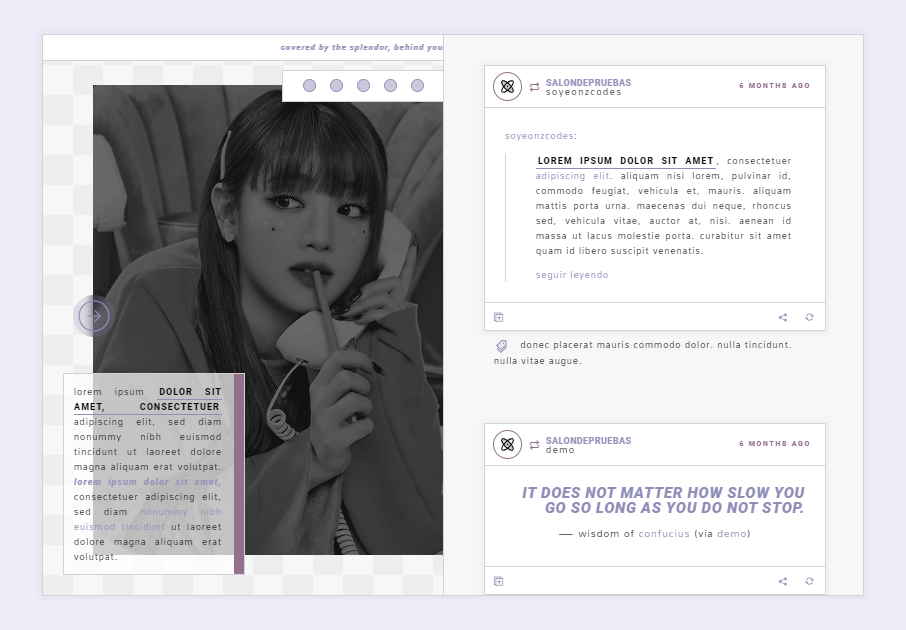Screen dimensions: 906x630
Task: Click 'seguir leyendo' to read more
Action: 572,275
